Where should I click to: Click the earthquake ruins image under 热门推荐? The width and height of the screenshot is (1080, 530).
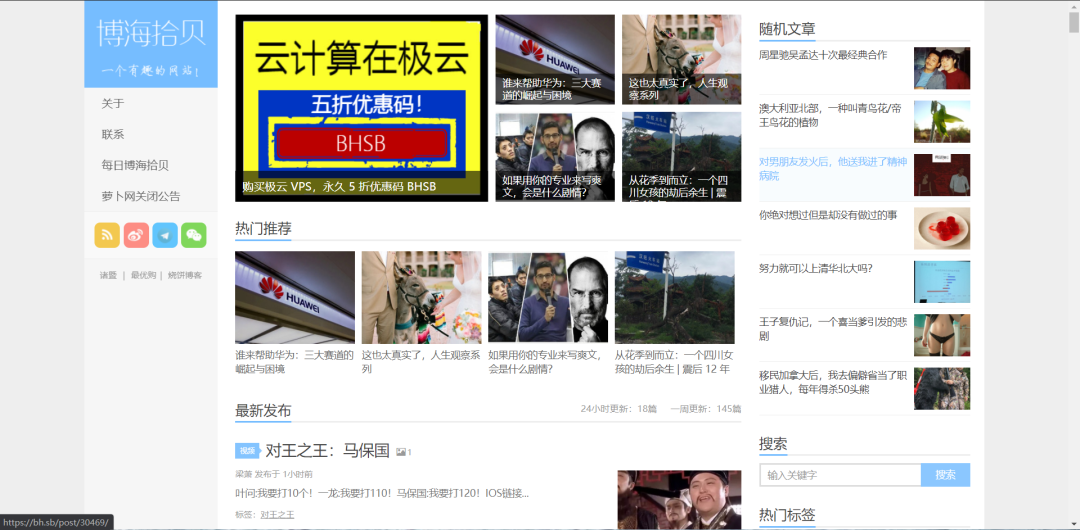674,297
